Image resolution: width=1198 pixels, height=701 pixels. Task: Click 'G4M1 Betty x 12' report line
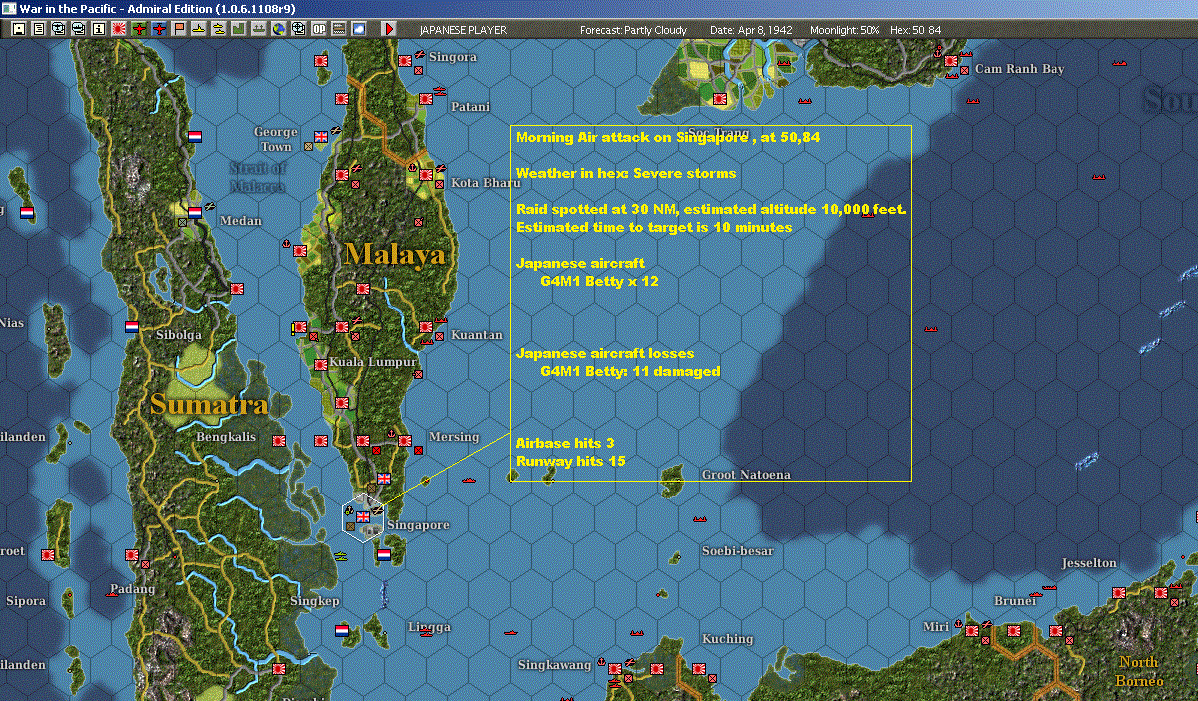coord(599,281)
